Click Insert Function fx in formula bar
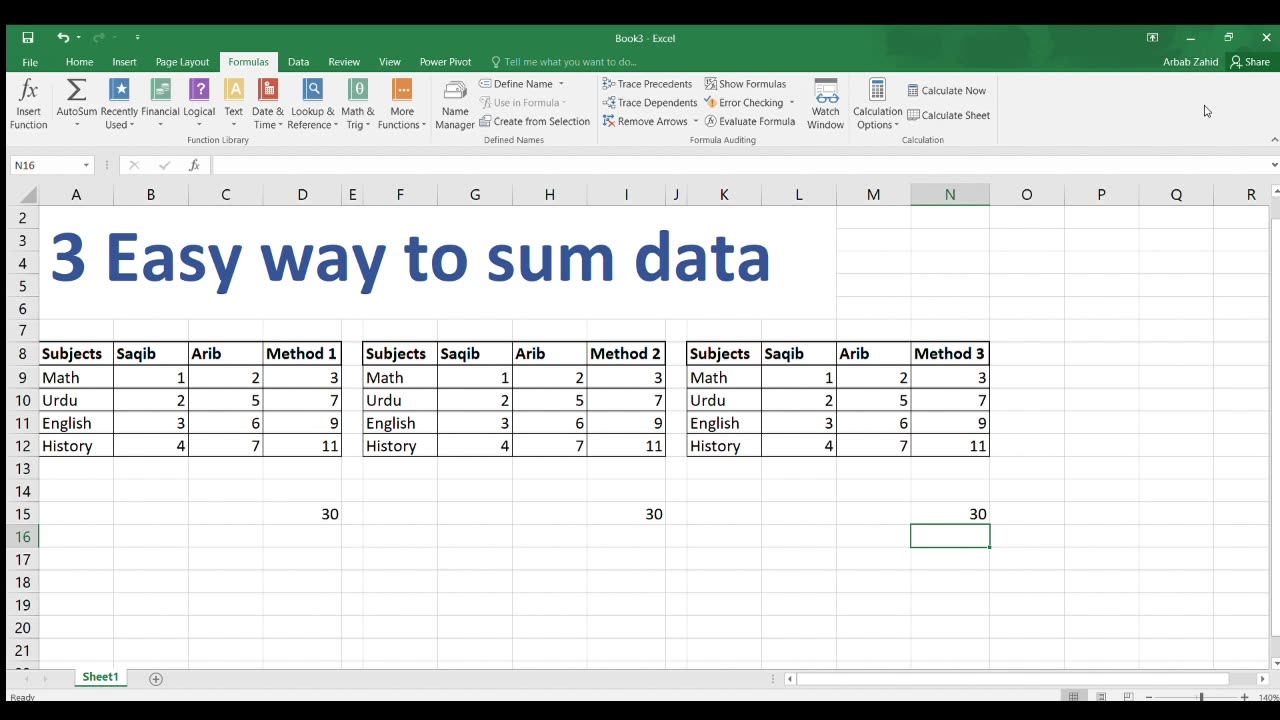The height and width of the screenshot is (720, 1280). point(194,165)
